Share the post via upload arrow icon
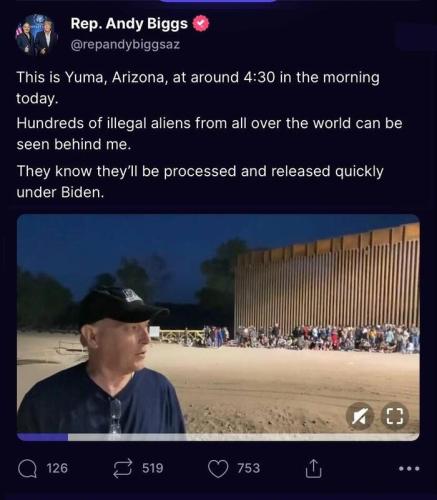437x500 pixels. tap(313, 468)
